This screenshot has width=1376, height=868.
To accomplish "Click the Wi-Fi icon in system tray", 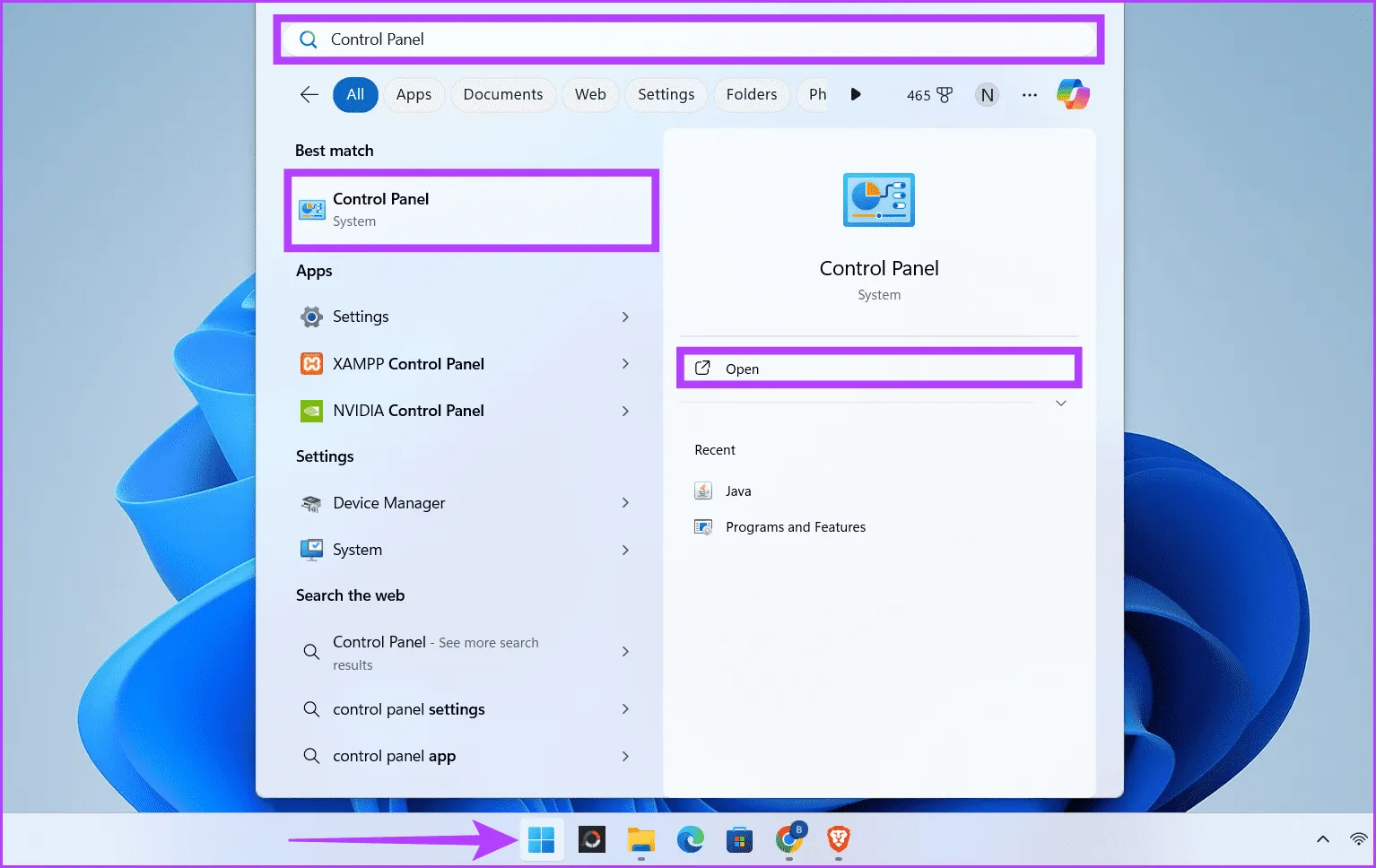I will tap(1359, 839).
